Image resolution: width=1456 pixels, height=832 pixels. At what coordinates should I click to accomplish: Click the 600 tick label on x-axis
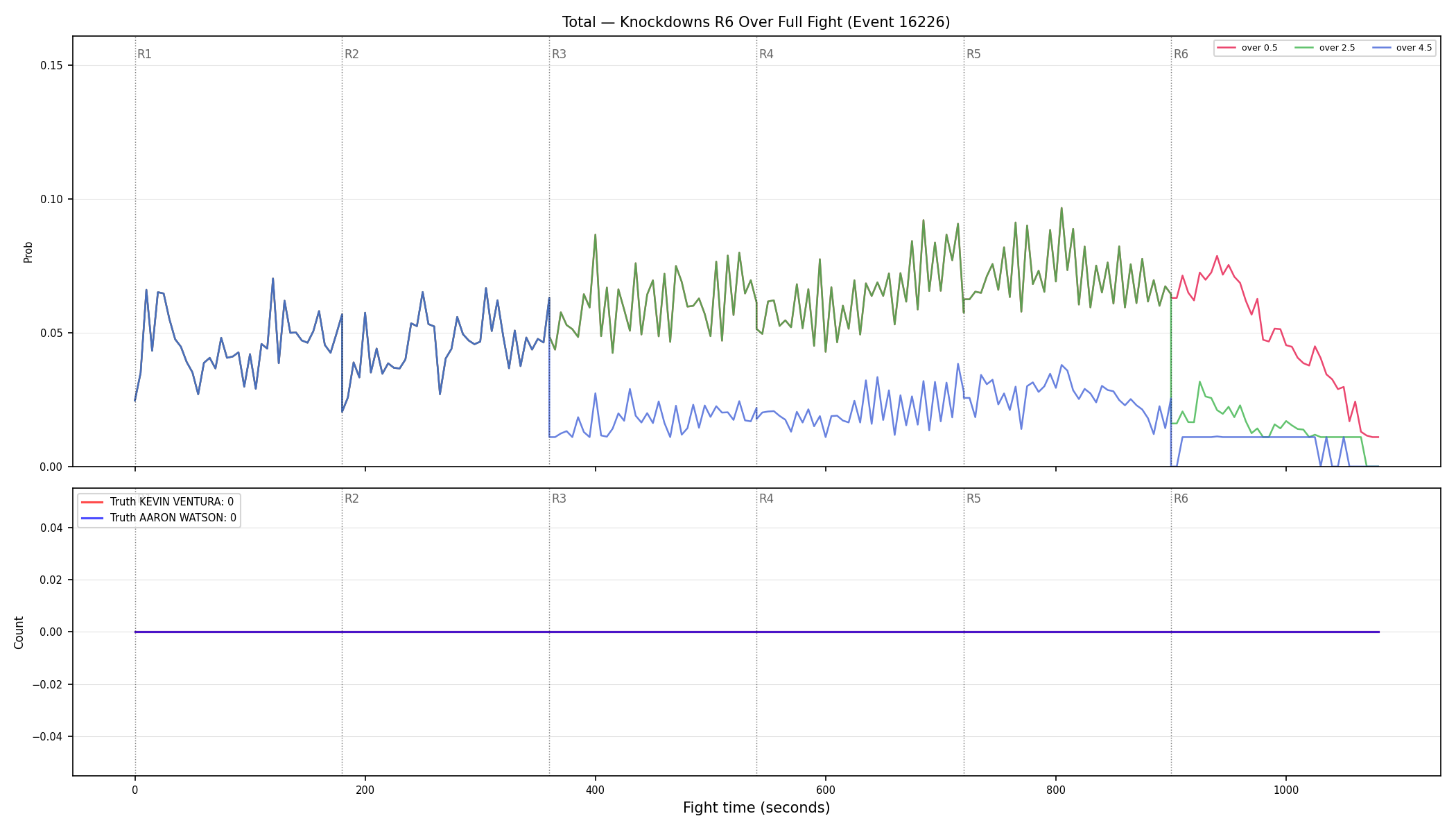click(x=825, y=790)
